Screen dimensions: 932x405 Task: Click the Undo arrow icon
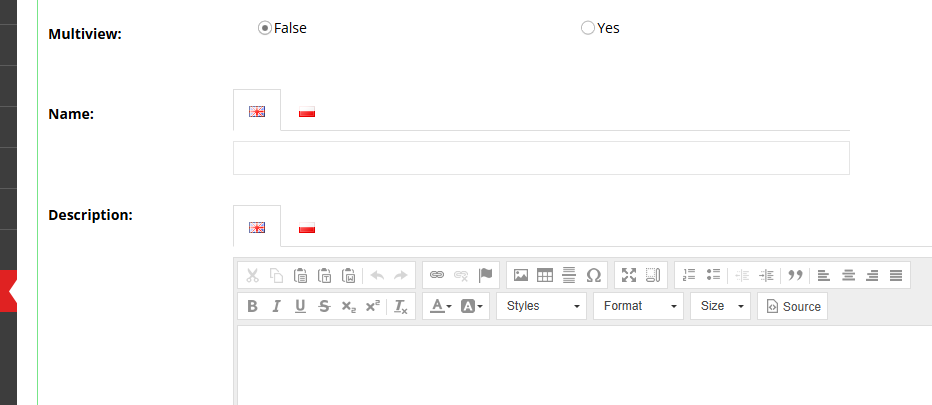coord(377,275)
